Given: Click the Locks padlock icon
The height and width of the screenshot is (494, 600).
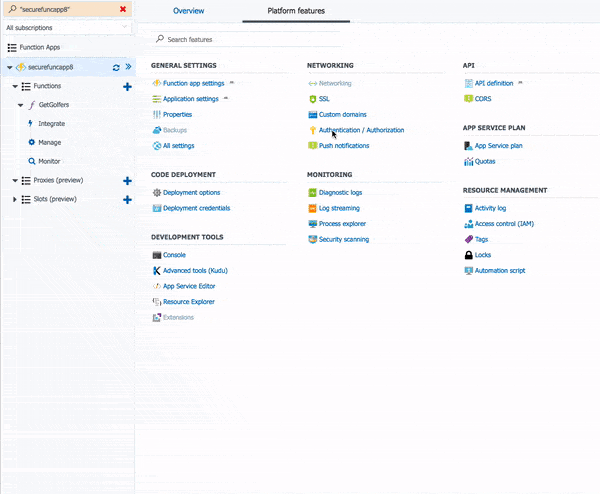Looking at the screenshot, I should point(468,255).
